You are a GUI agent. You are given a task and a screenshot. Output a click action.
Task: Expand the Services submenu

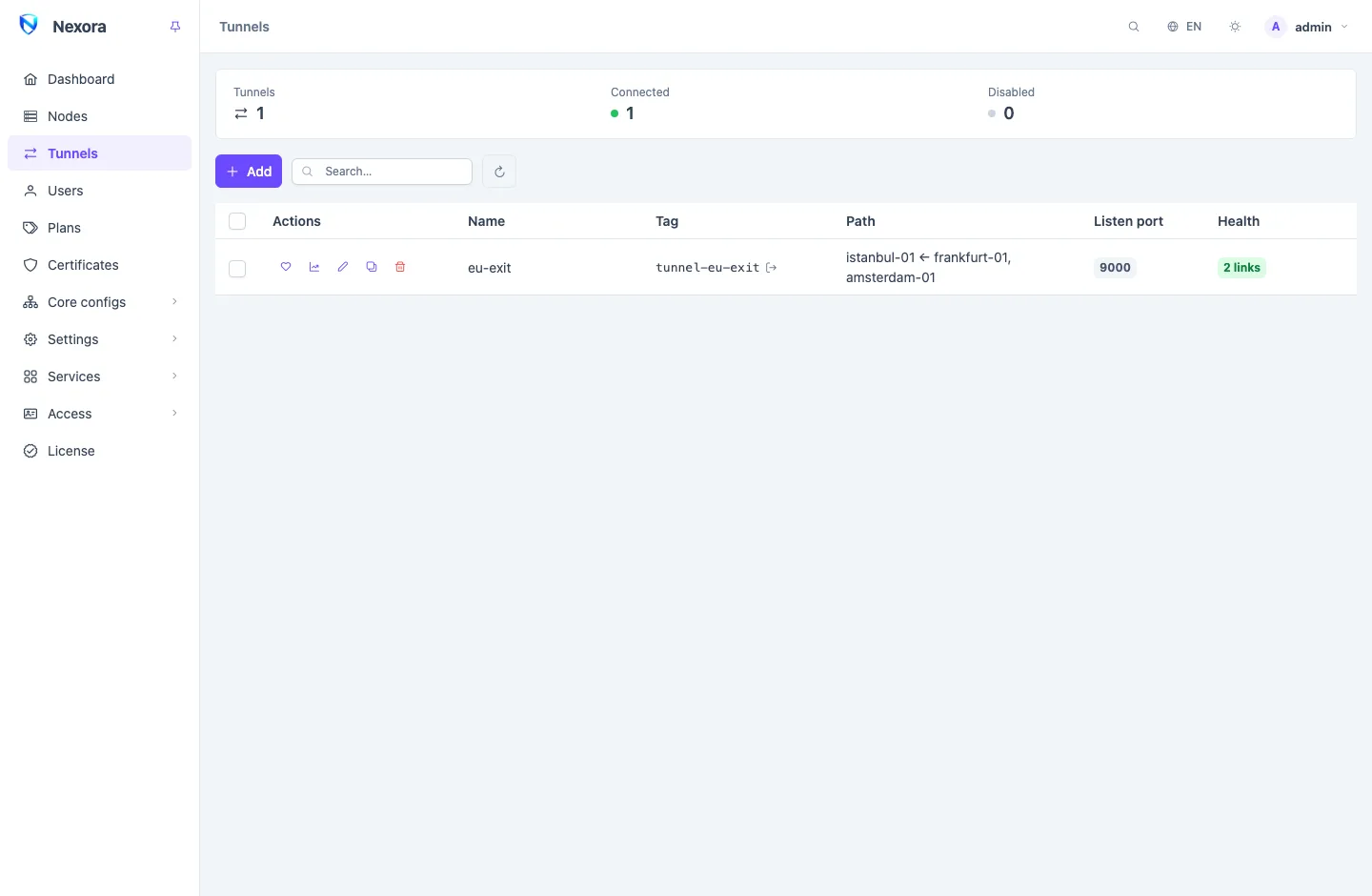click(100, 377)
